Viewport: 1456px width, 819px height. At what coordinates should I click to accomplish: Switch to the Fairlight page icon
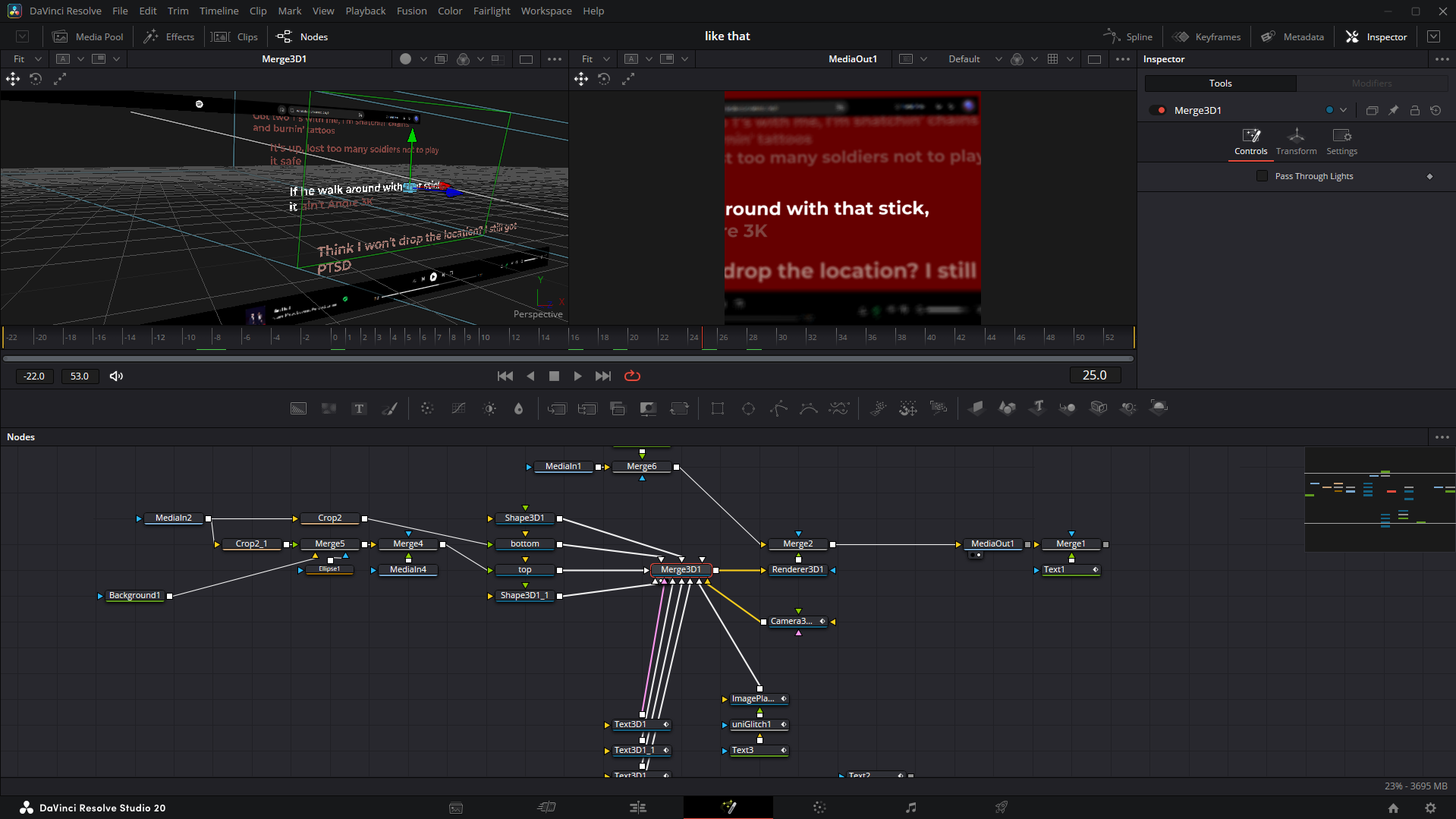pyautogui.click(x=910, y=808)
